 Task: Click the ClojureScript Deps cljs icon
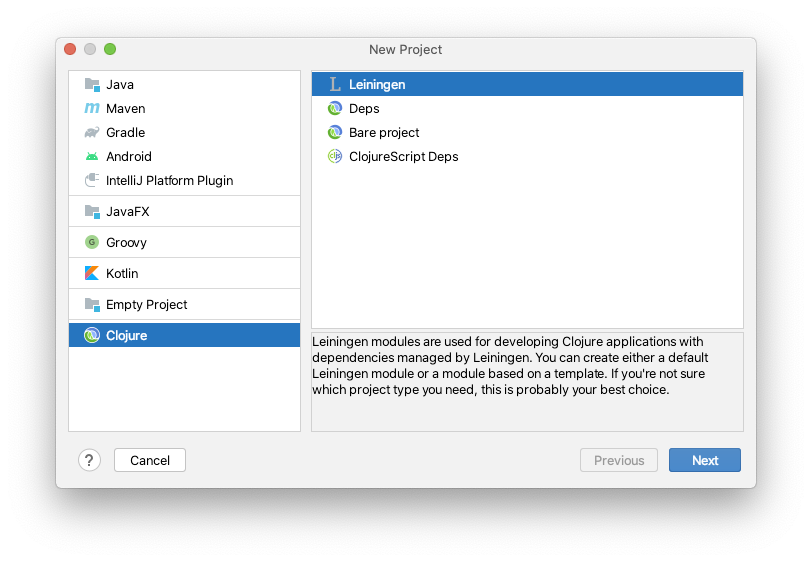point(335,156)
